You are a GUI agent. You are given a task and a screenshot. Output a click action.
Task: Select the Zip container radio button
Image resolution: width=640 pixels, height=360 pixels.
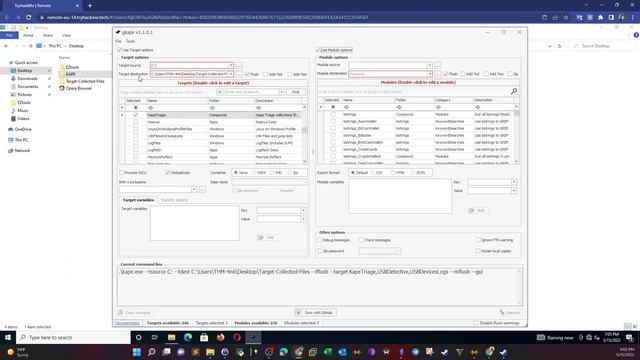(x=290, y=173)
